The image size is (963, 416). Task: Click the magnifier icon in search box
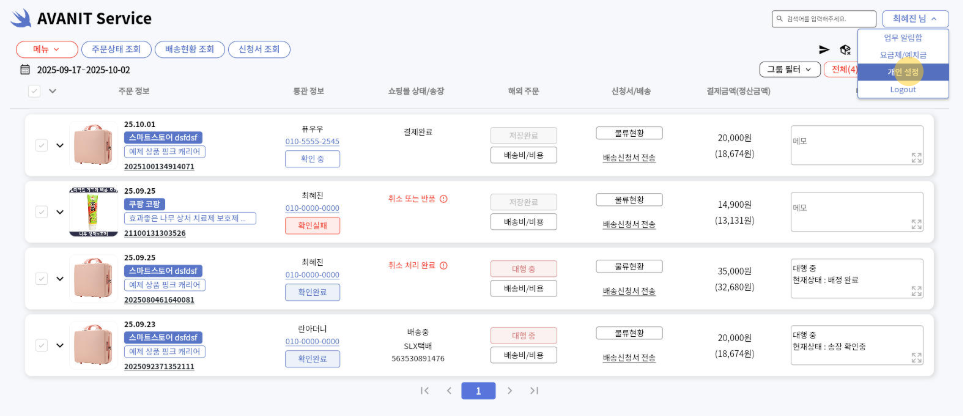(781, 19)
